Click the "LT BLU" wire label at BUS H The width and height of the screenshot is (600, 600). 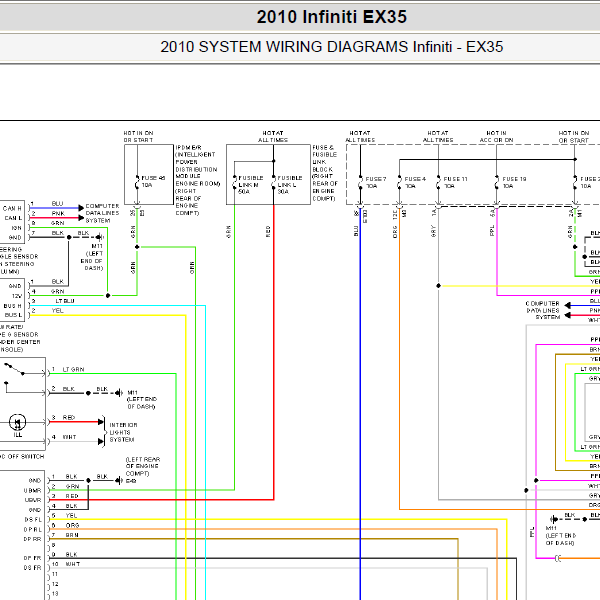click(65, 301)
